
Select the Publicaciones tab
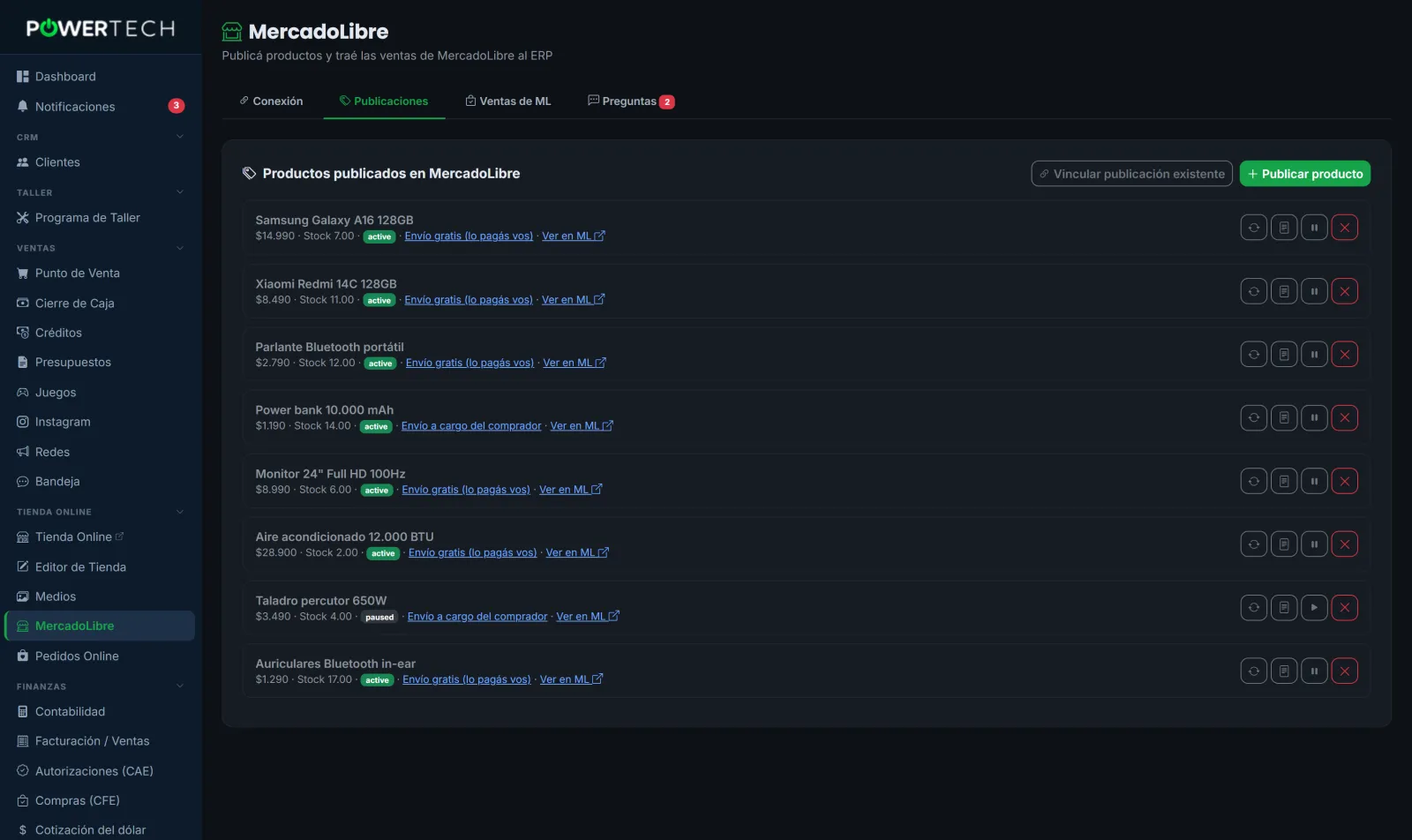[x=384, y=101]
